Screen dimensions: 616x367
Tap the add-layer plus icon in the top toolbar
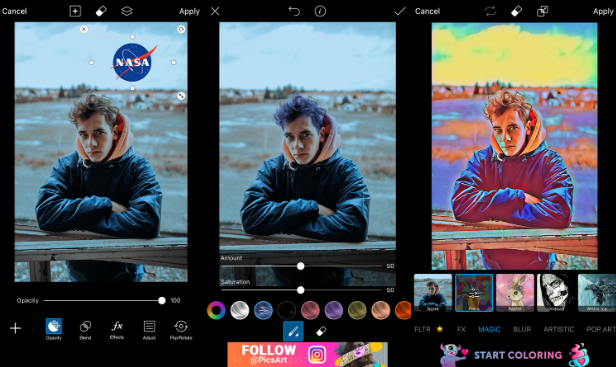point(75,11)
